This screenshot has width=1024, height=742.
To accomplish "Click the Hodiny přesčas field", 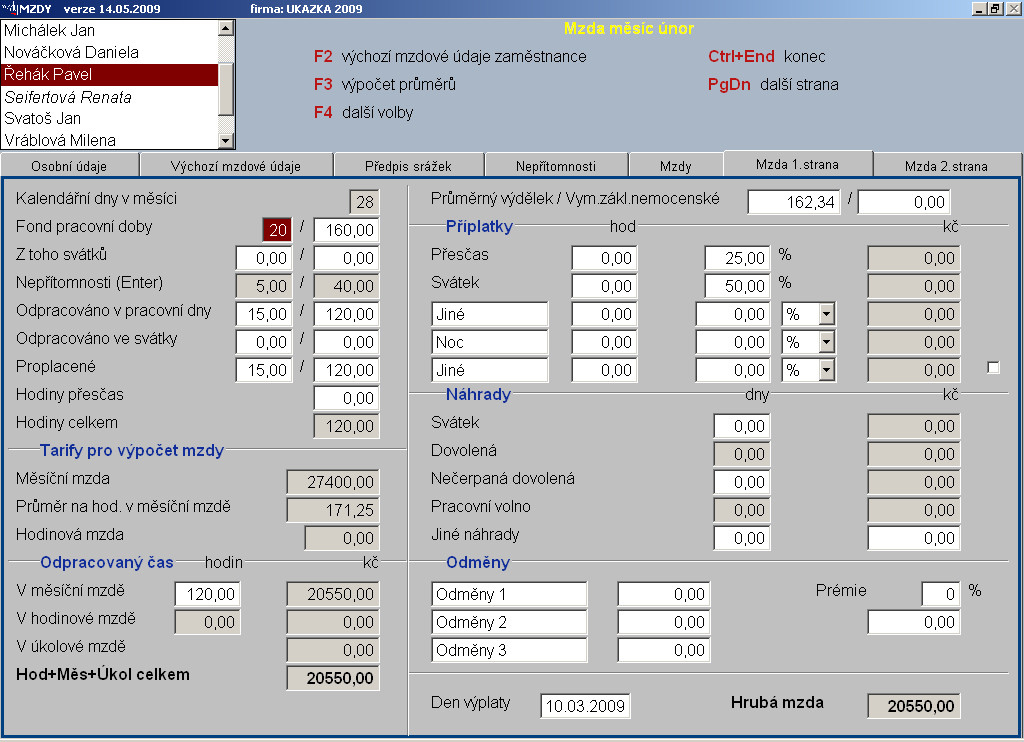I will [x=347, y=398].
